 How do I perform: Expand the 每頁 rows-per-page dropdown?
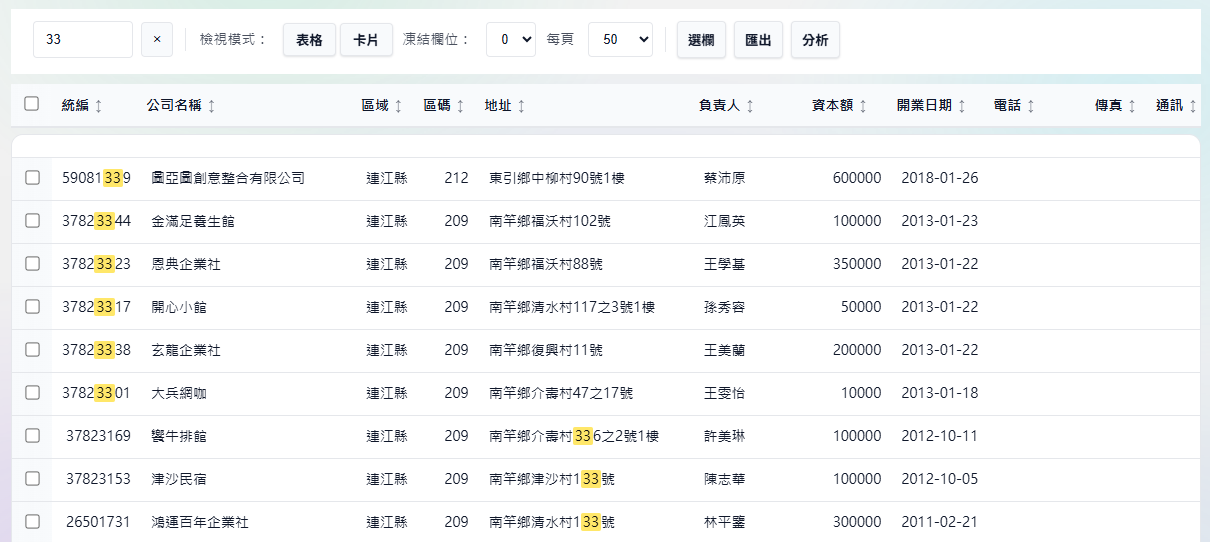[x=620, y=40]
